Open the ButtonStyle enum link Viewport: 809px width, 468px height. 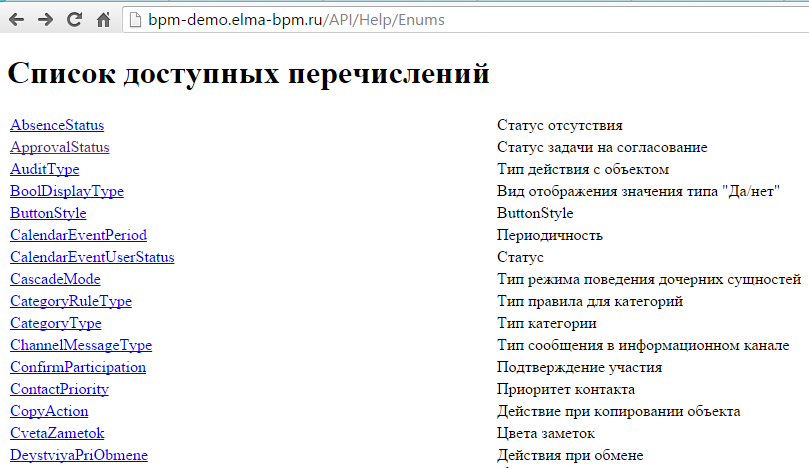48,213
